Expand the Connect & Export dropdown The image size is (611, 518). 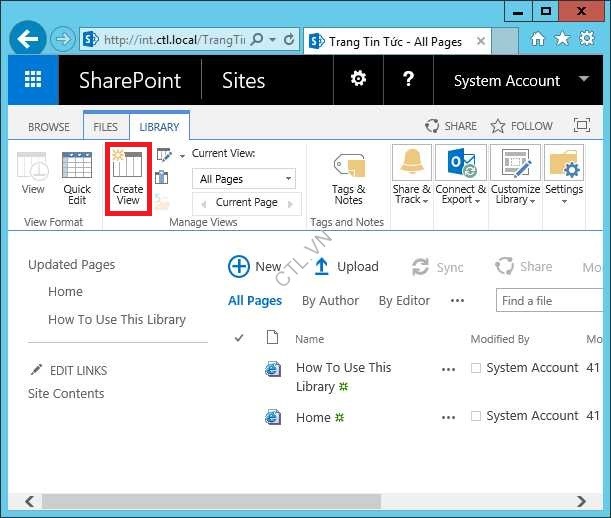(460, 178)
